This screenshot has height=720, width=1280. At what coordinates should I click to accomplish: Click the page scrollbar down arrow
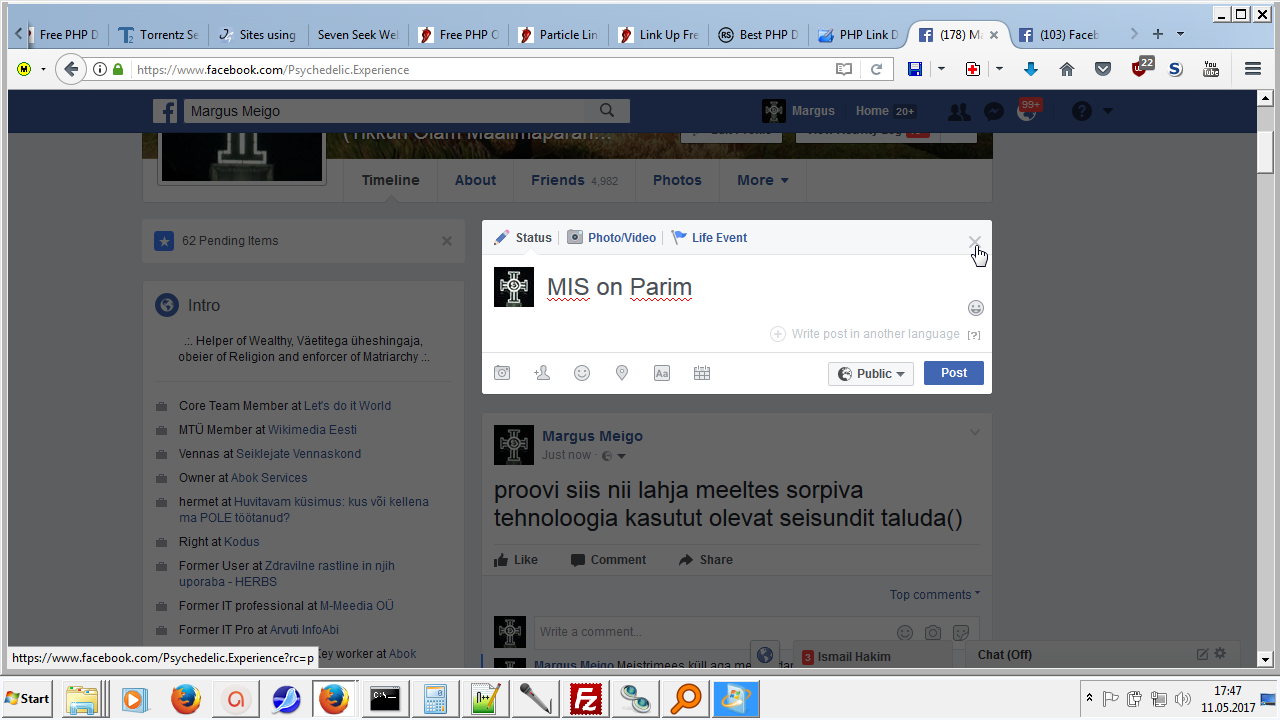pos(1264,659)
